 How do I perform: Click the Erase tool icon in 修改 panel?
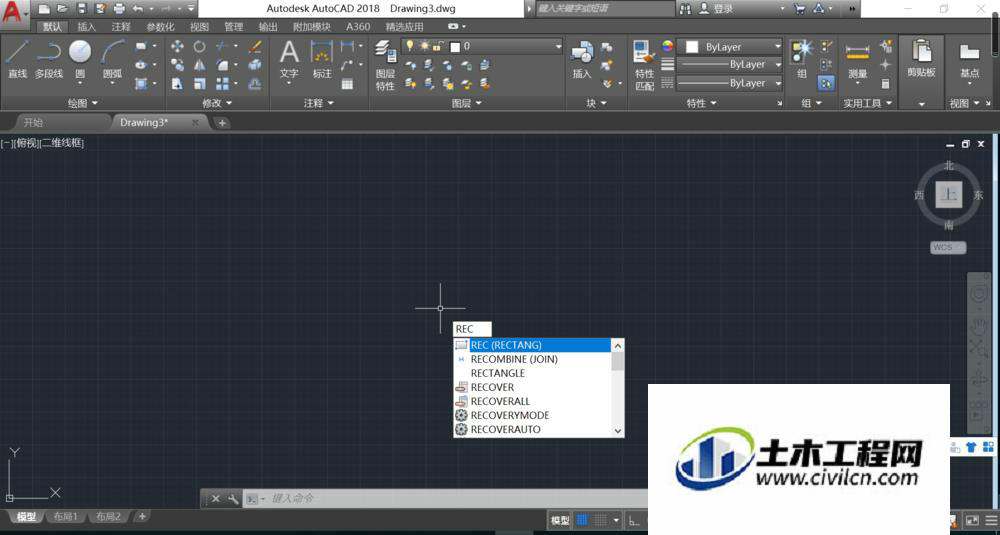(255, 46)
